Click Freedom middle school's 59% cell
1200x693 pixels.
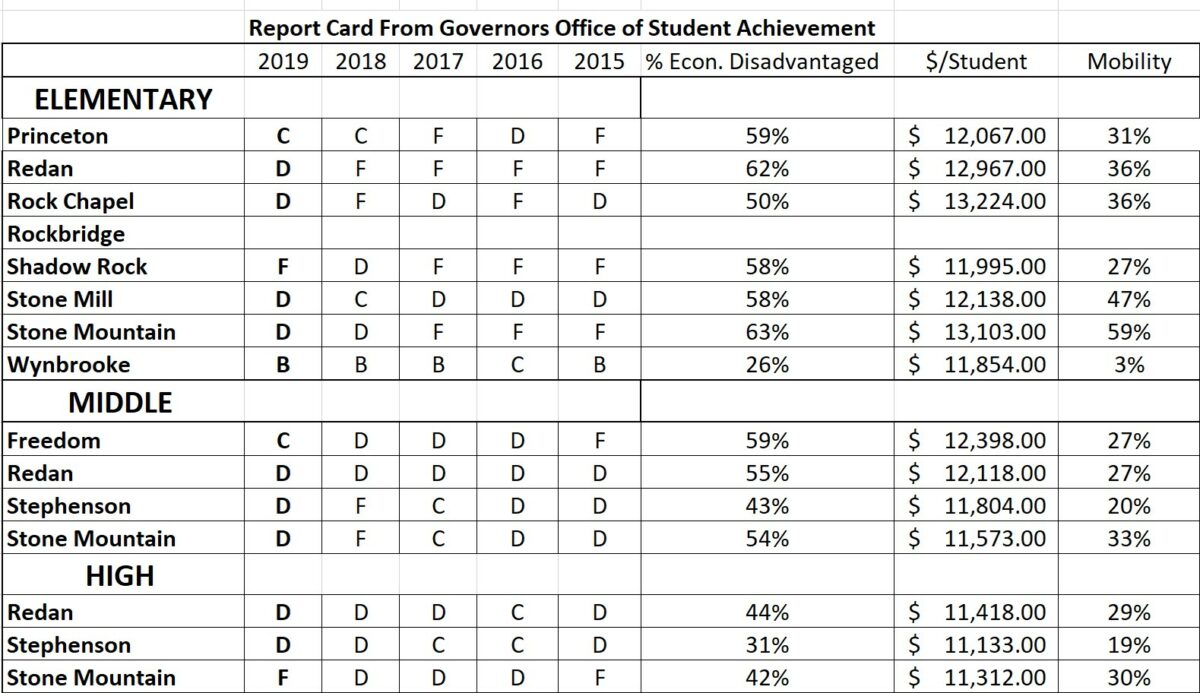click(x=767, y=440)
